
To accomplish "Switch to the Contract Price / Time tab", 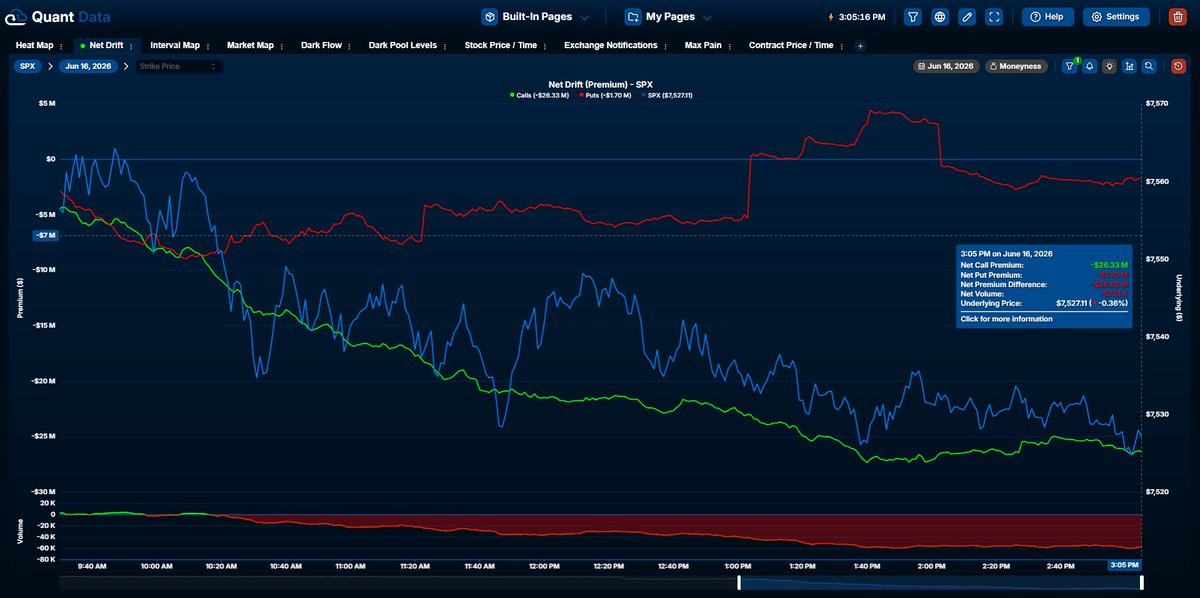I will [791, 45].
